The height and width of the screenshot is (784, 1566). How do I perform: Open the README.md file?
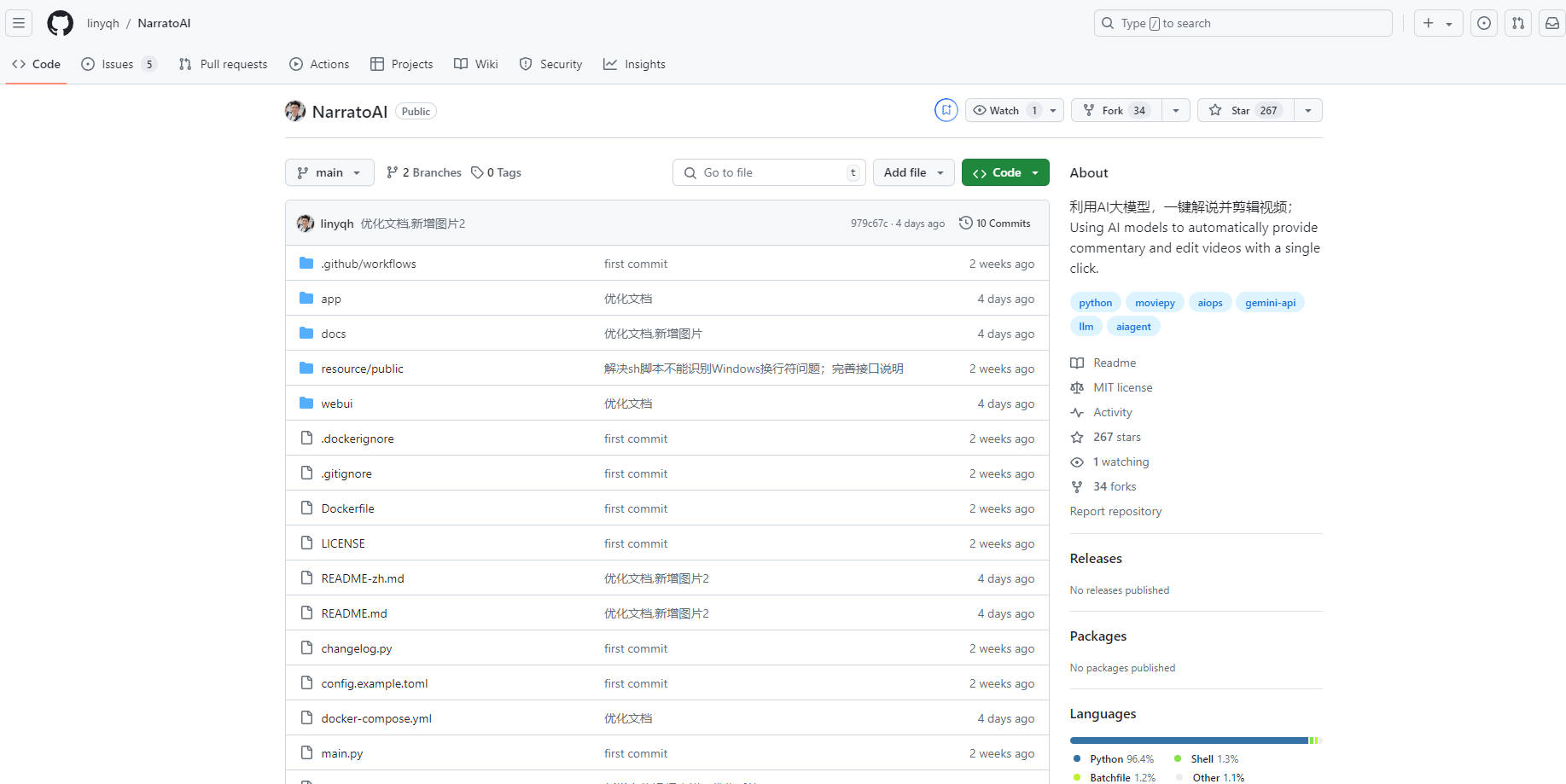353,613
